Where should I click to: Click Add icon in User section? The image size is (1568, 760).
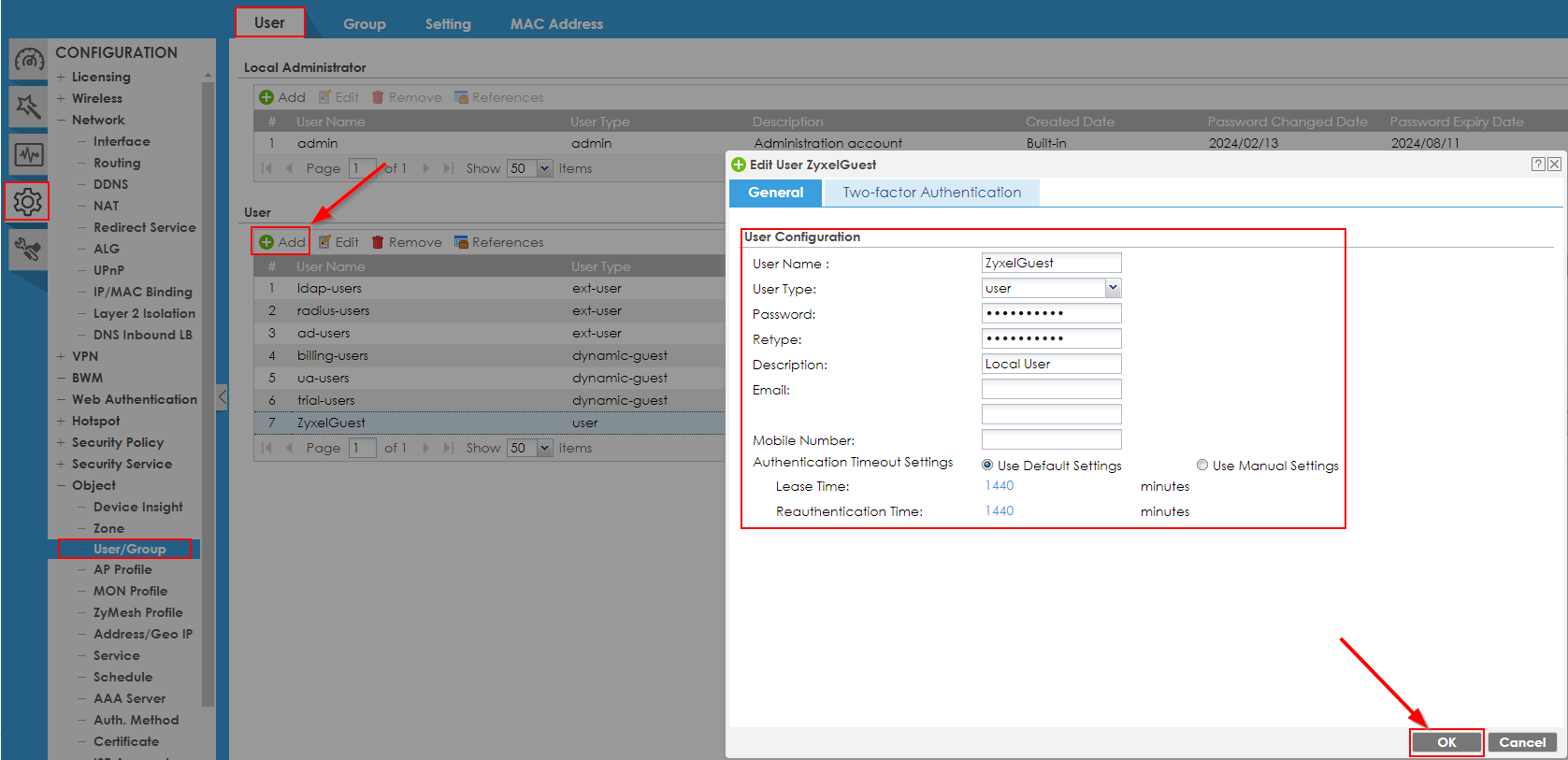click(266, 242)
